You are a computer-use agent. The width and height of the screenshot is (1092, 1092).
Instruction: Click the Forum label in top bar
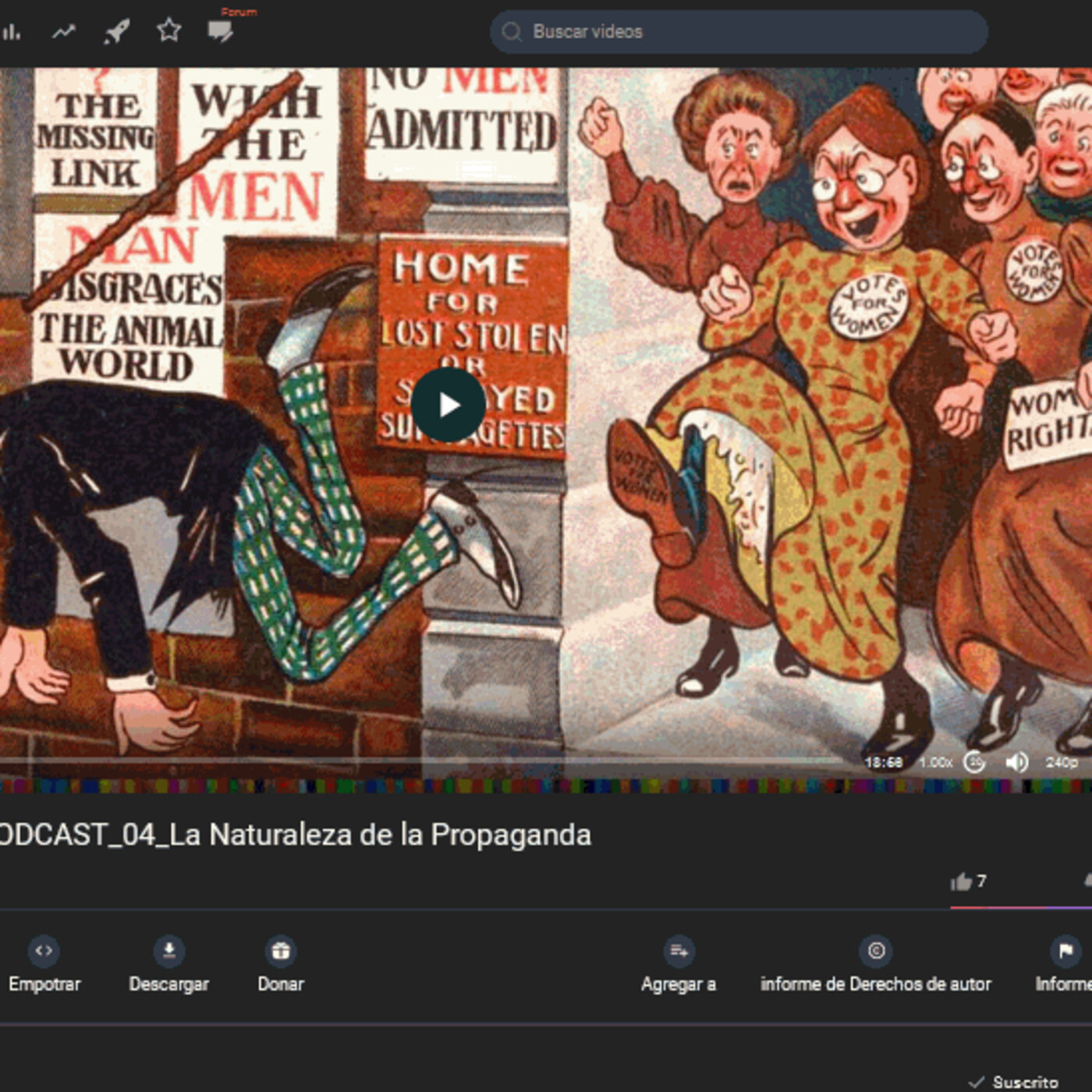tap(239, 12)
